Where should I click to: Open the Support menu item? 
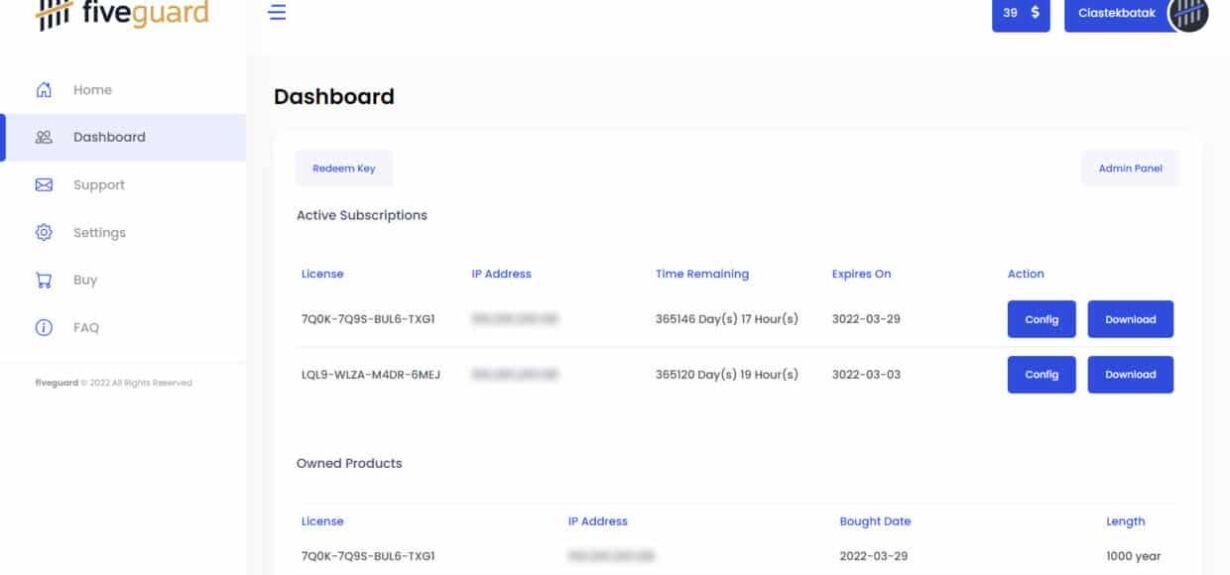coord(99,185)
